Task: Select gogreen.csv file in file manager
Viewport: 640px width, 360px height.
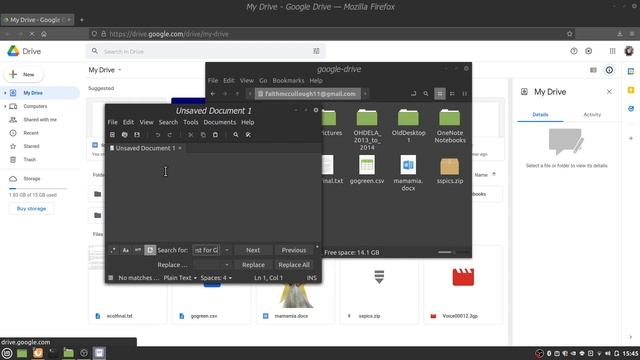Action: point(367,169)
